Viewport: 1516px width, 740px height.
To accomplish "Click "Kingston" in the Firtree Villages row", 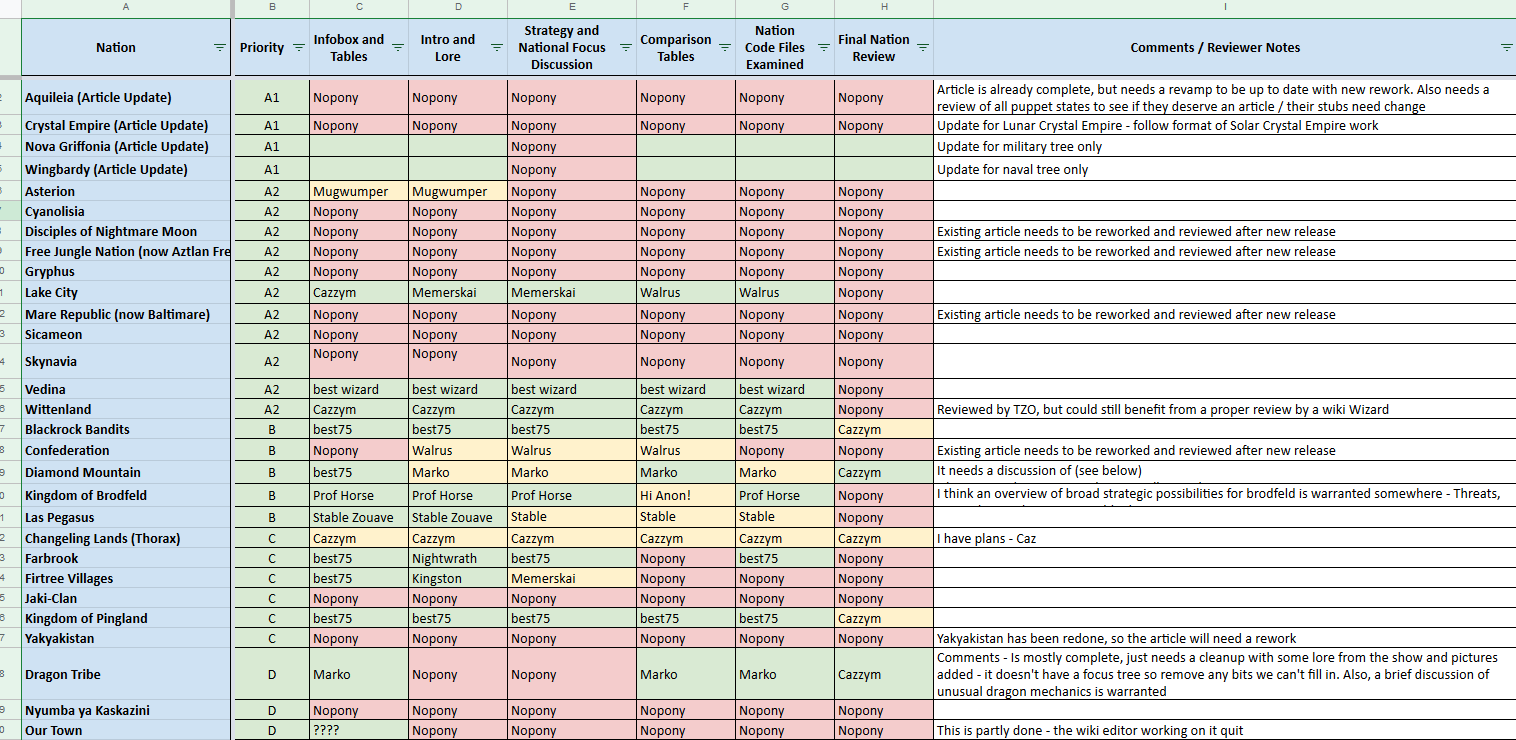I will point(437,579).
